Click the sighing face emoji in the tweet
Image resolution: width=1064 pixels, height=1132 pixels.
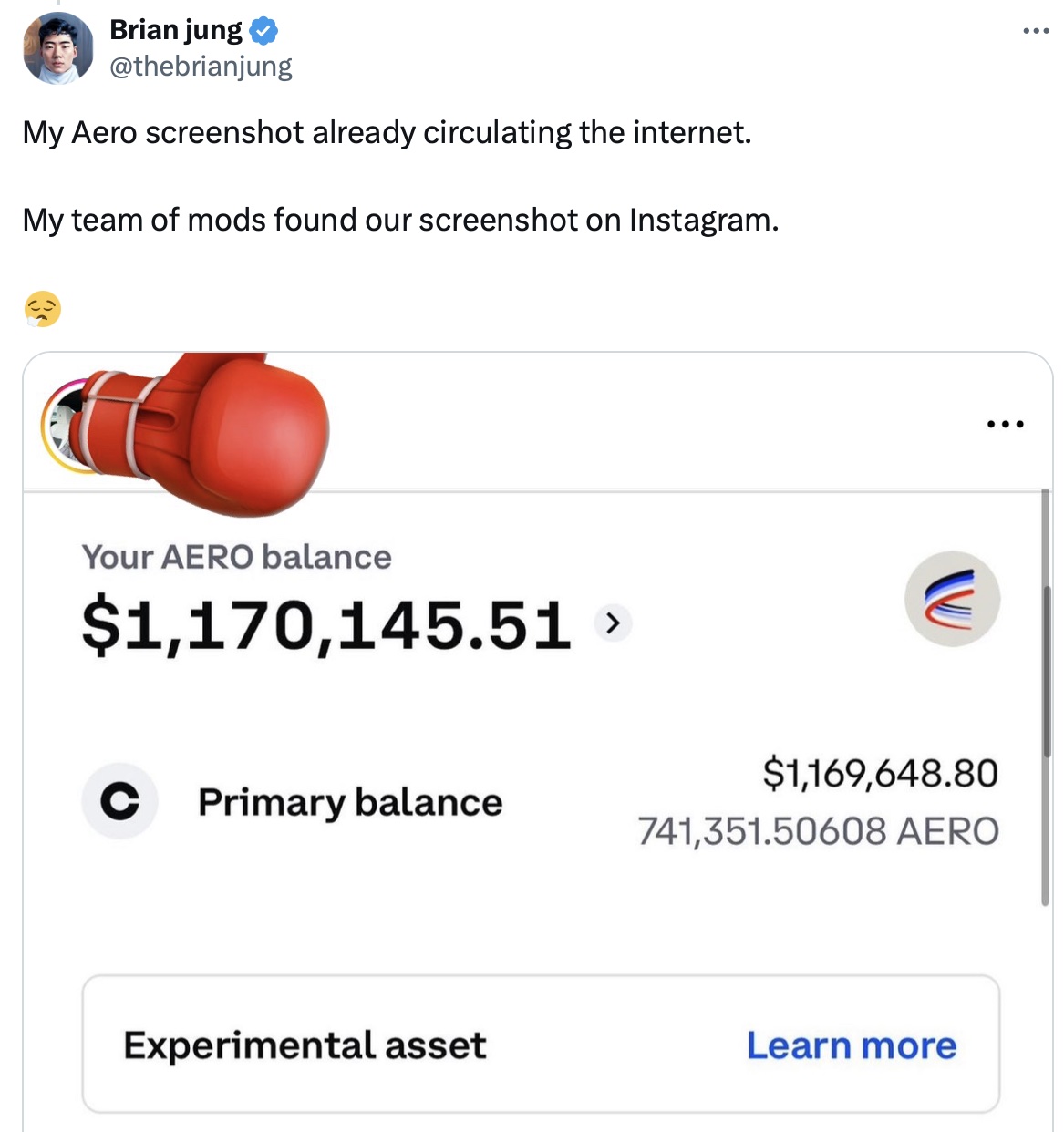click(x=42, y=310)
